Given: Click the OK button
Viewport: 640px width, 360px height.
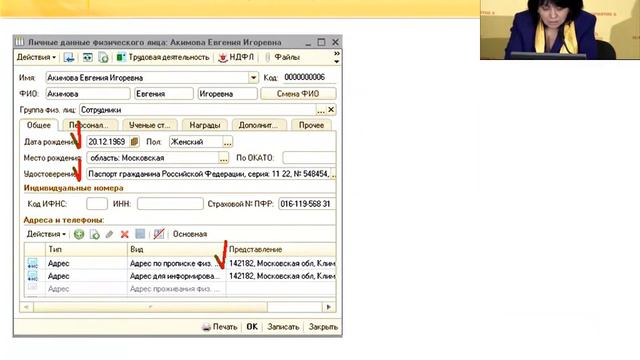Looking at the screenshot, I should point(252,327).
